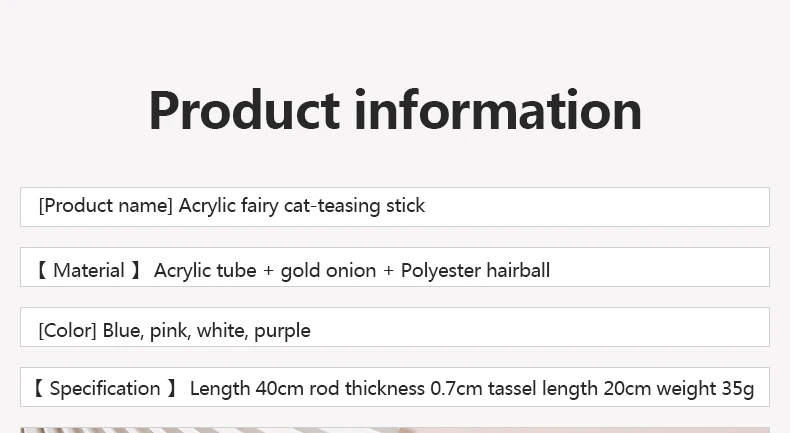790x433 pixels.
Task: Click the word Product in the heading
Action: point(244,111)
